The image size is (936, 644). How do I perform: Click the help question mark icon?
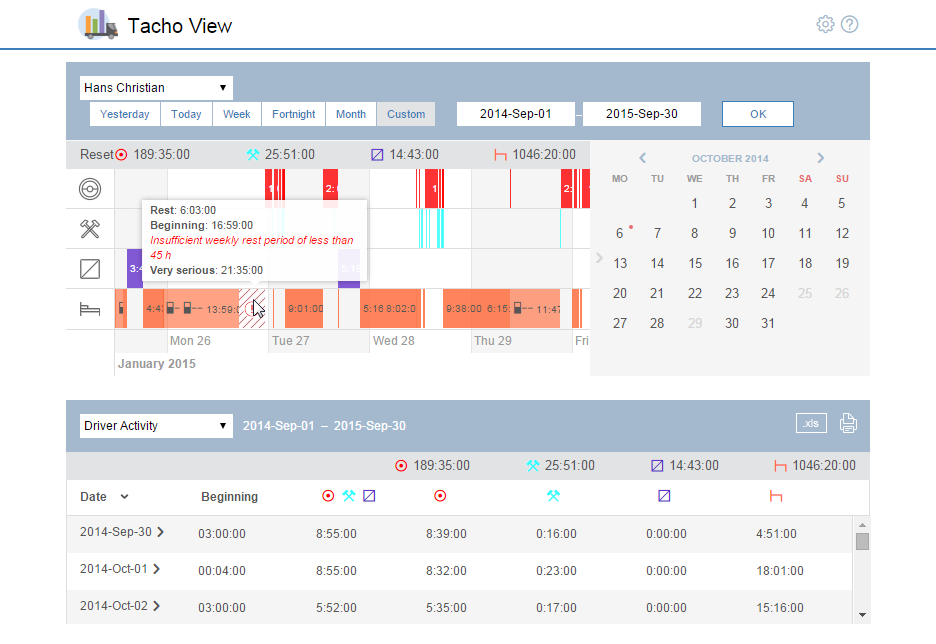850,24
